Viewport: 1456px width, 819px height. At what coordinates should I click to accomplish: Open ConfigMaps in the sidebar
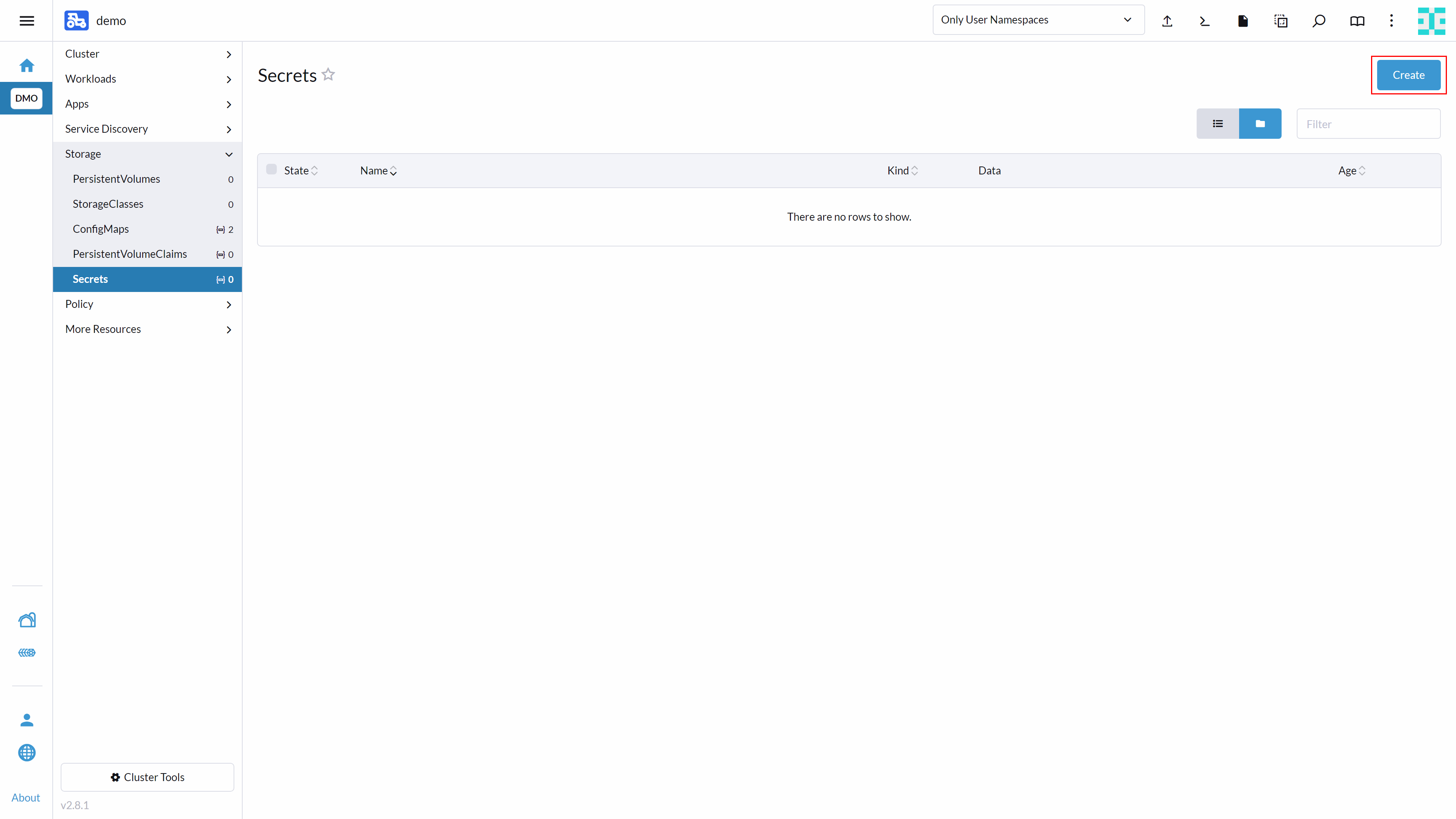[x=100, y=229]
